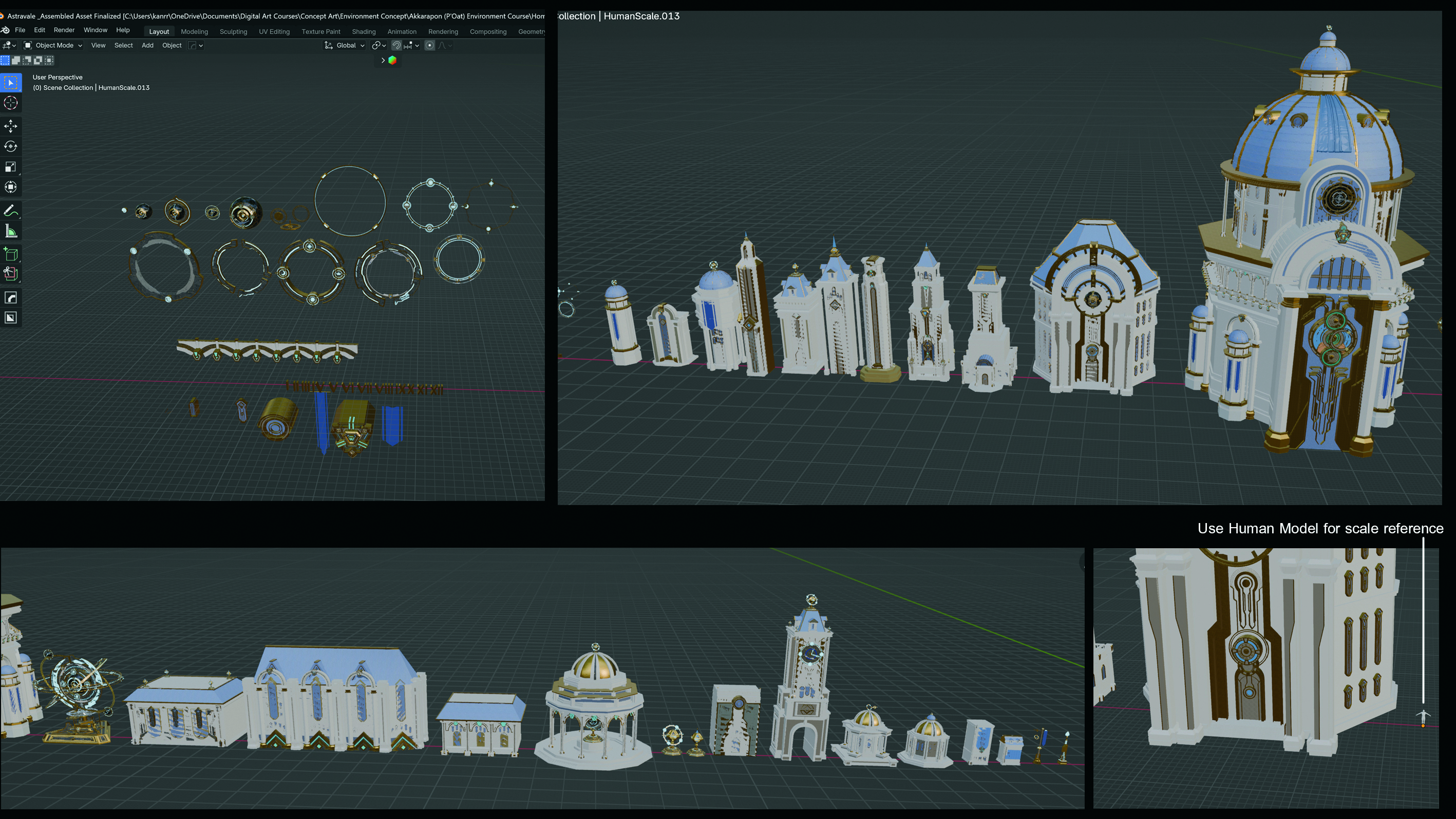
Task: Open the viewport Object menu
Action: (172, 45)
